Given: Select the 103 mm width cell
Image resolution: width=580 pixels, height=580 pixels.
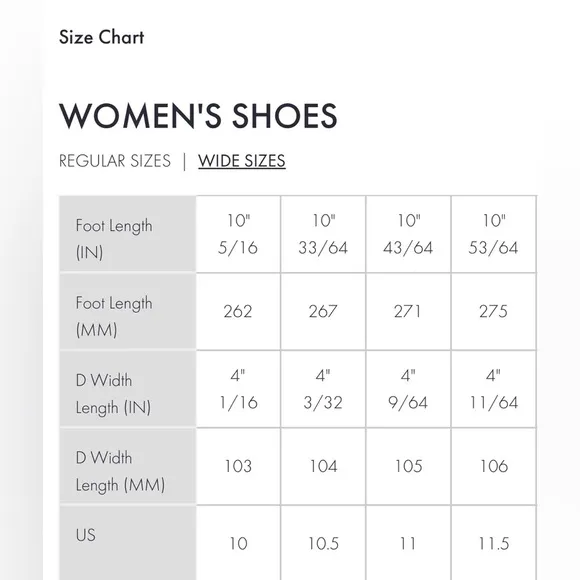Looking at the screenshot, I should pos(238,466).
